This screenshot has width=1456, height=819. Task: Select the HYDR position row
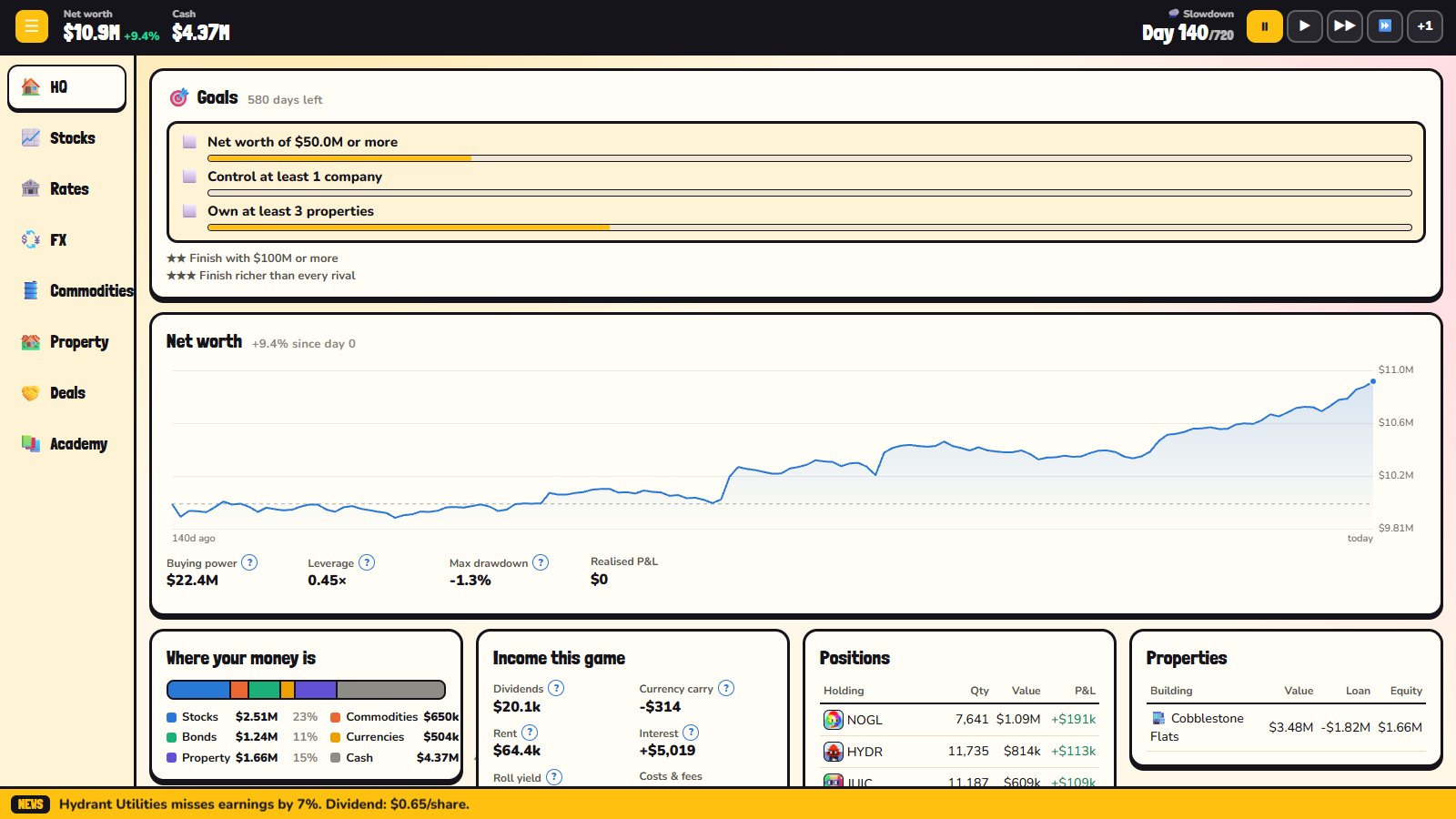(x=959, y=752)
